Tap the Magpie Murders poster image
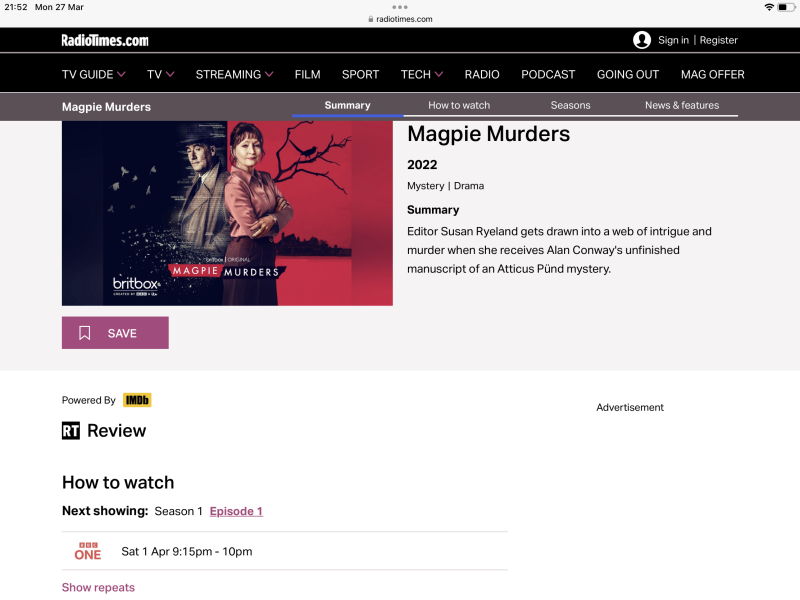800x600 pixels. [227, 213]
